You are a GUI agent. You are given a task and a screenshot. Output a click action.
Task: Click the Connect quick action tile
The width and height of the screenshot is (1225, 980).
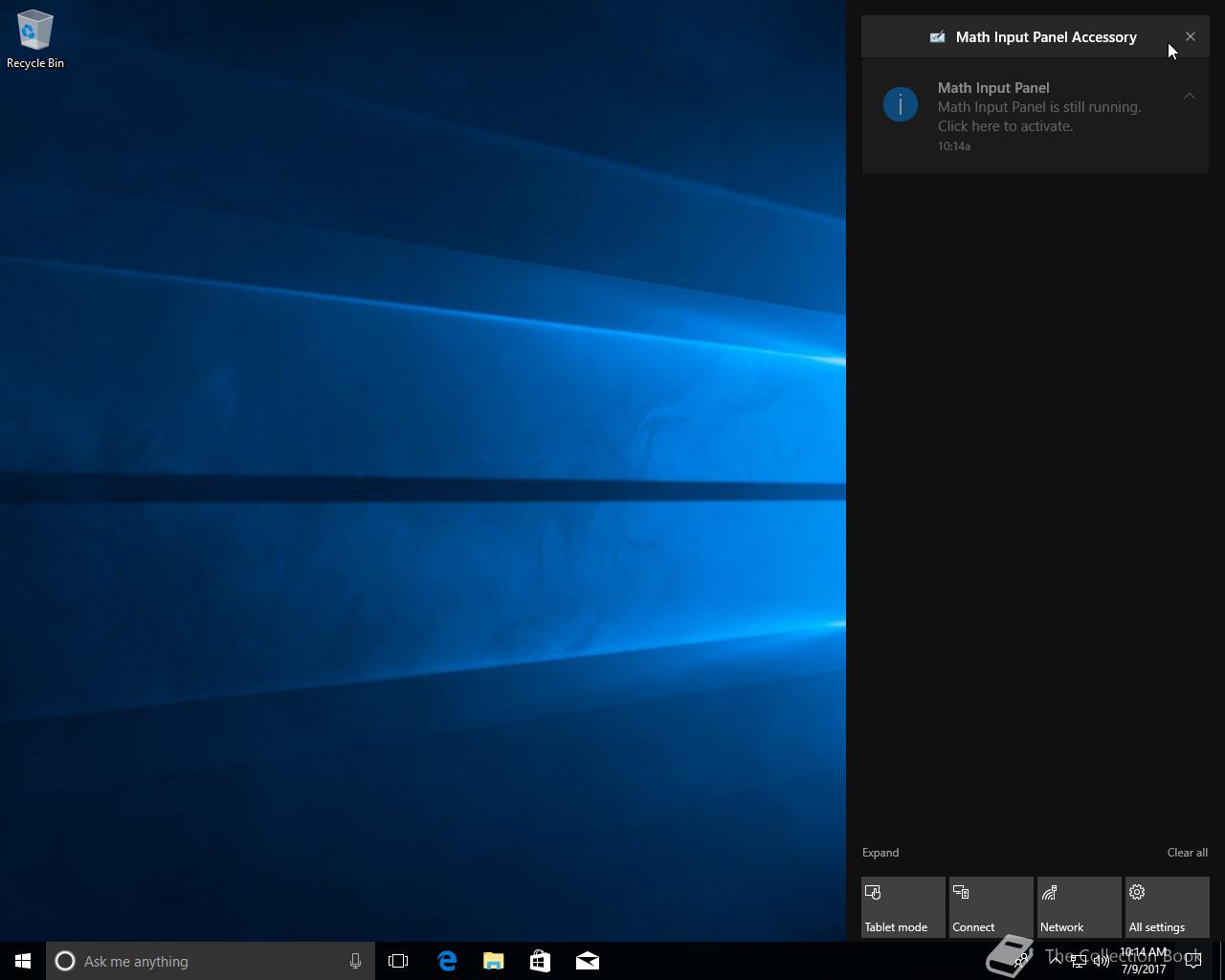[991, 907]
